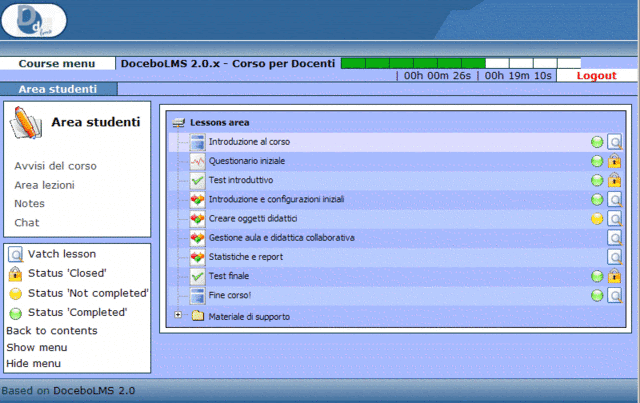Click Gestione aula e didattica item icon
The image size is (640, 403).
pos(198,238)
